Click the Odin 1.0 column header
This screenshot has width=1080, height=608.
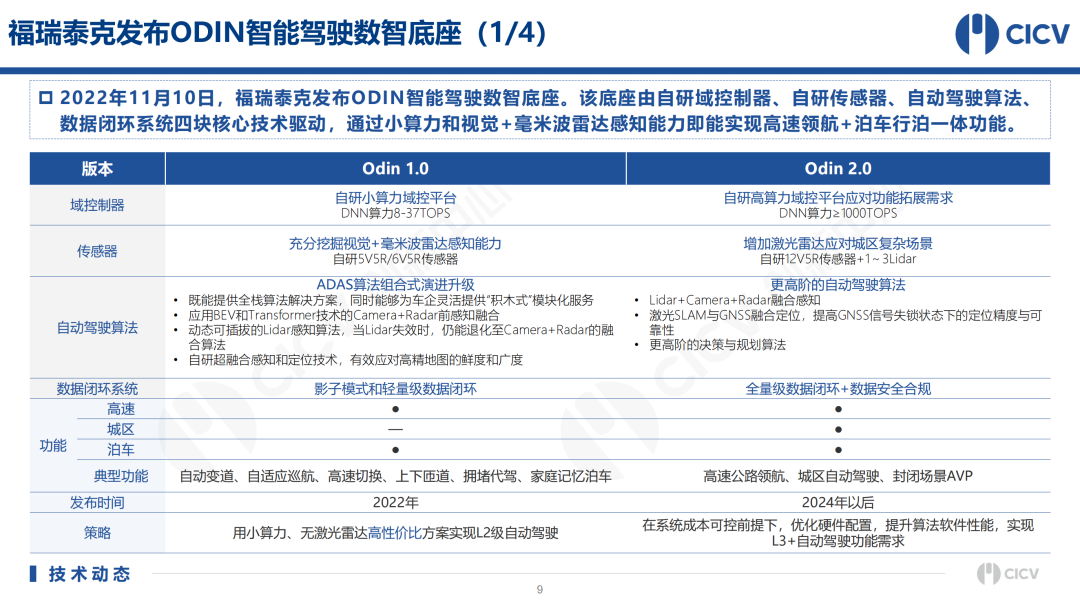pyautogui.click(x=395, y=169)
